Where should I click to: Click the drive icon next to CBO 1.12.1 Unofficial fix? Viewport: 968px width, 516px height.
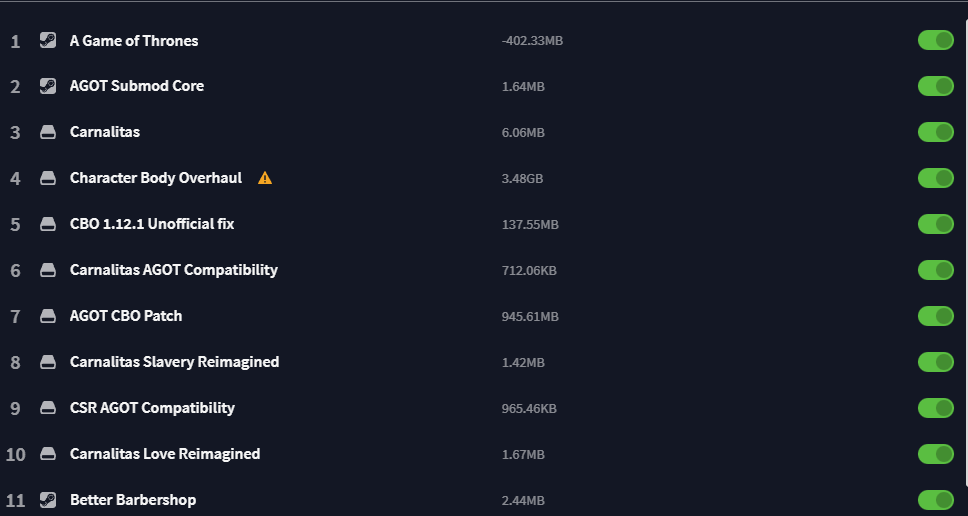coord(47,224)
